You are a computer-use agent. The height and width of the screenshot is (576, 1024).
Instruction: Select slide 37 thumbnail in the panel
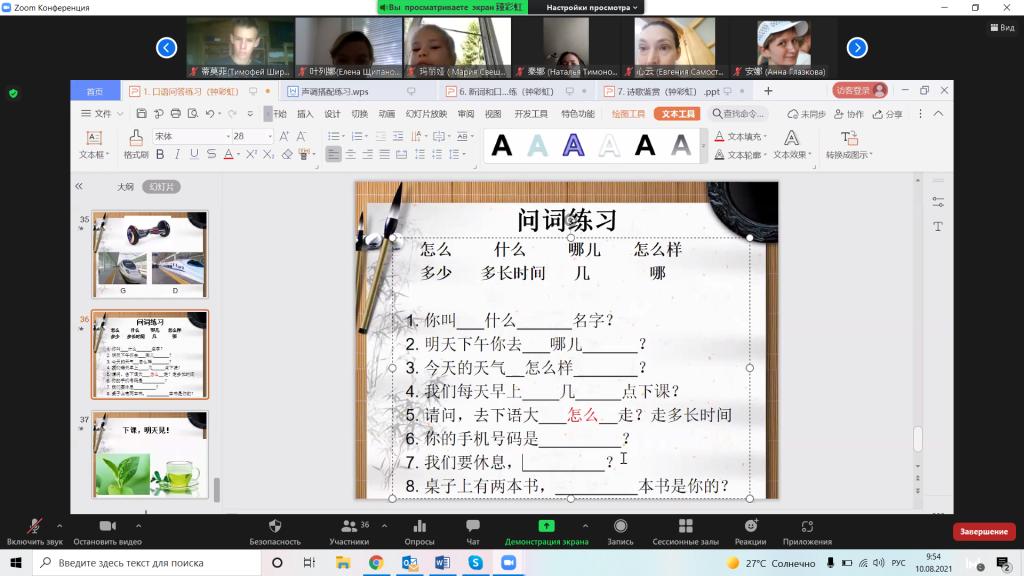pyautogui.click(x=150, y=454)
